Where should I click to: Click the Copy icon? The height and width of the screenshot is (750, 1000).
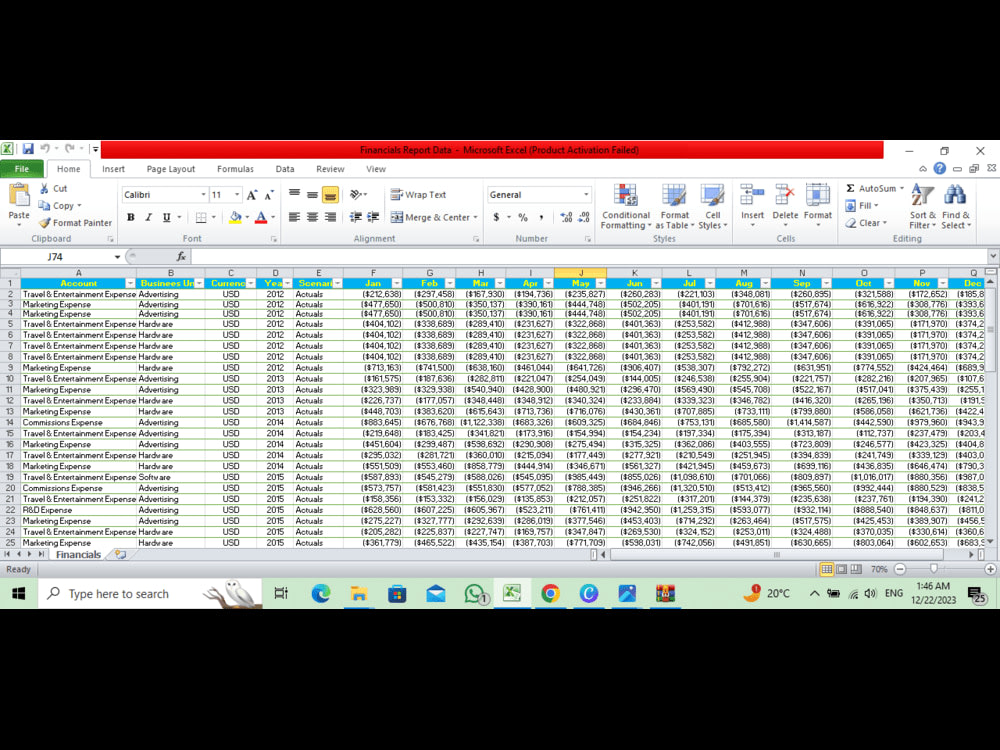(x=44, y=205)
